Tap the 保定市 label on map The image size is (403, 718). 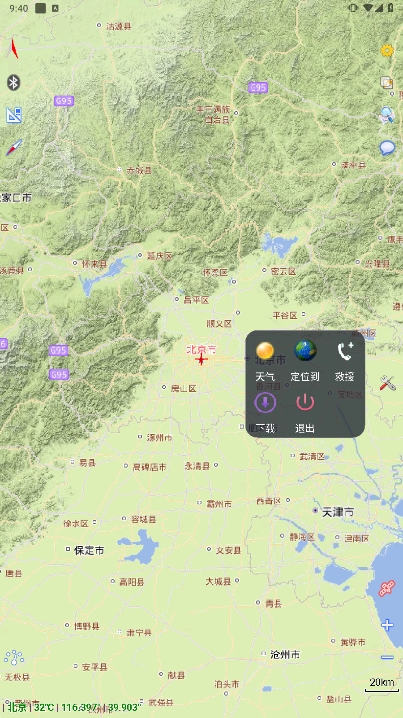coord(89,550)
